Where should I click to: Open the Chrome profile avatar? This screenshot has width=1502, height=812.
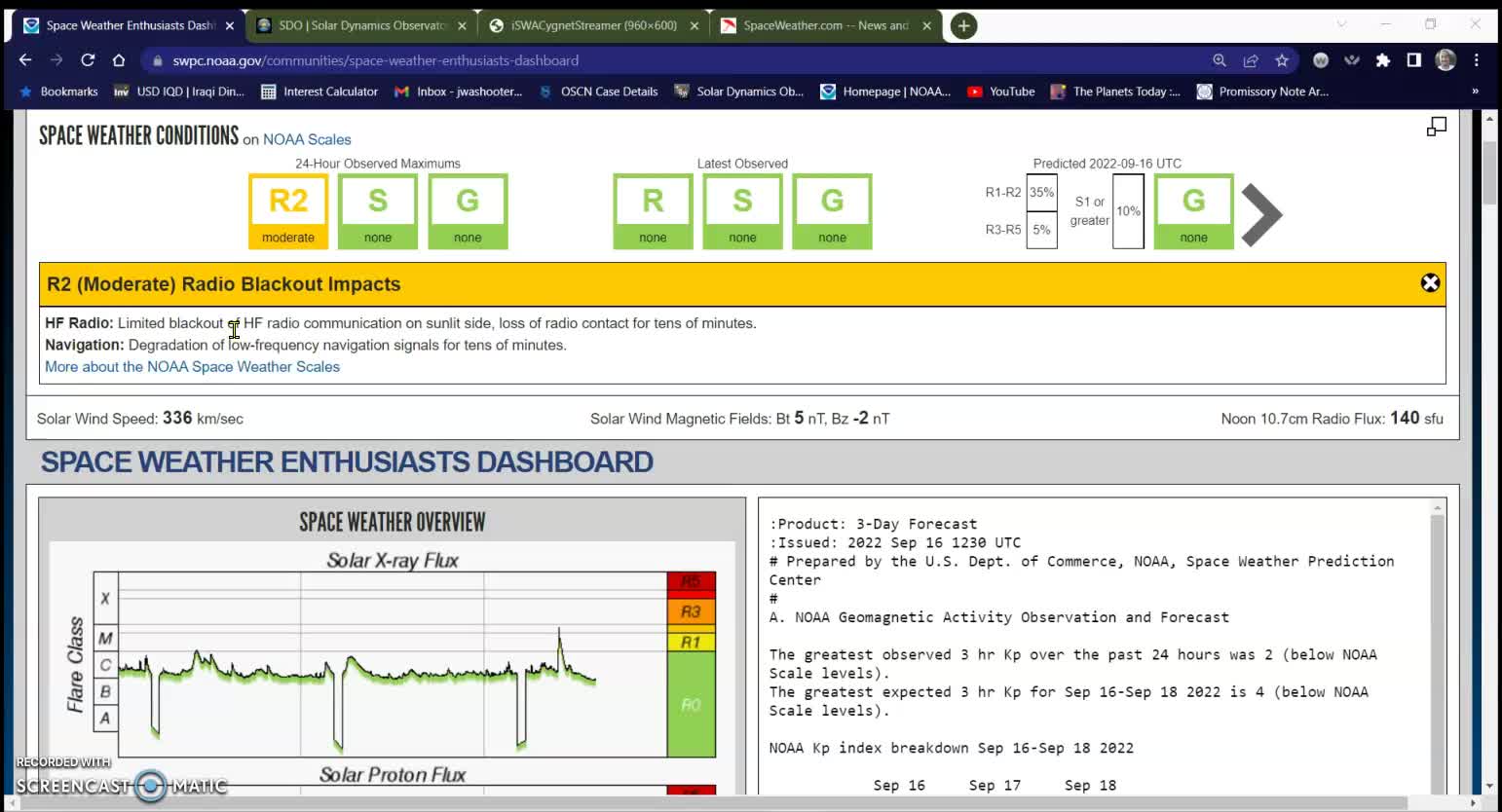1446,60
